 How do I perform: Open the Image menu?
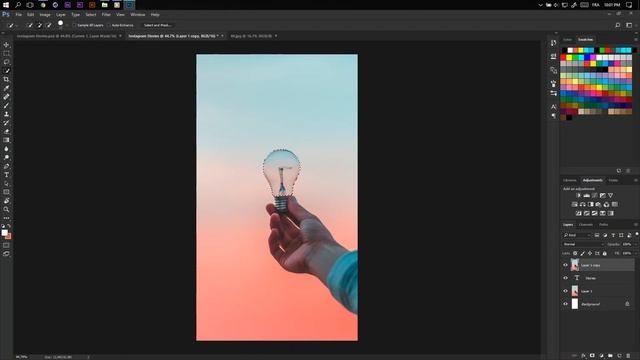point(45,14)
